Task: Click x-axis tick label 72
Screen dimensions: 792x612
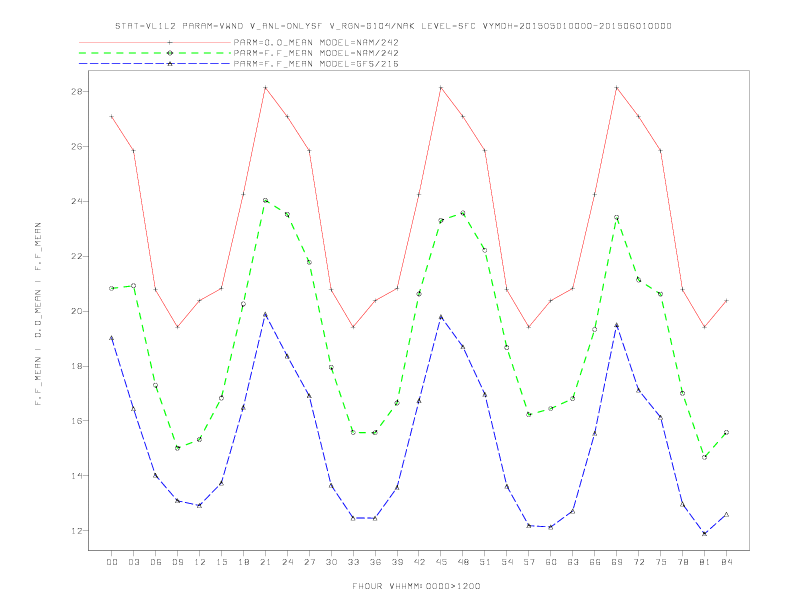Action: click(x=638, y=562)
